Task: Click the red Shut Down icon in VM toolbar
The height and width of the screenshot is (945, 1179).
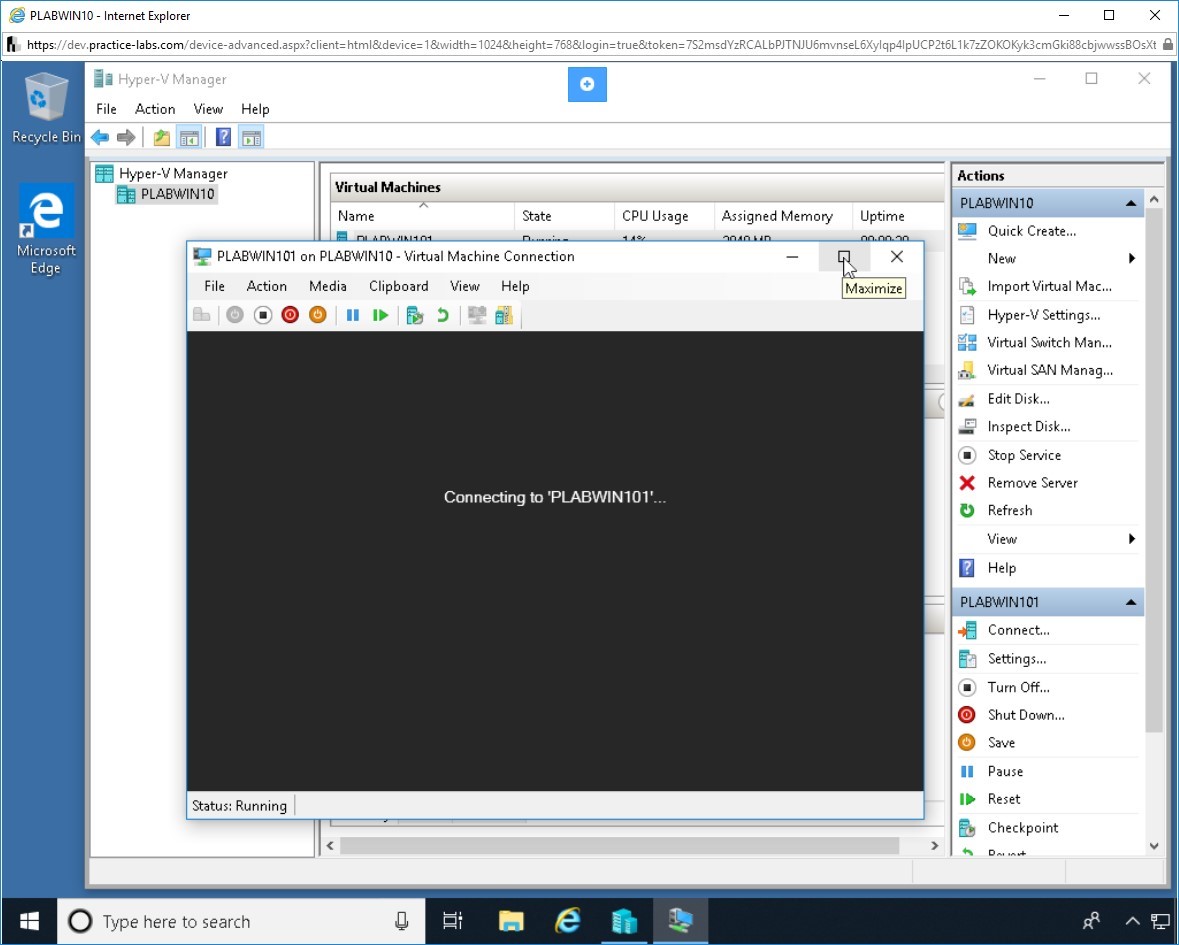Action: tap(290, 315)
